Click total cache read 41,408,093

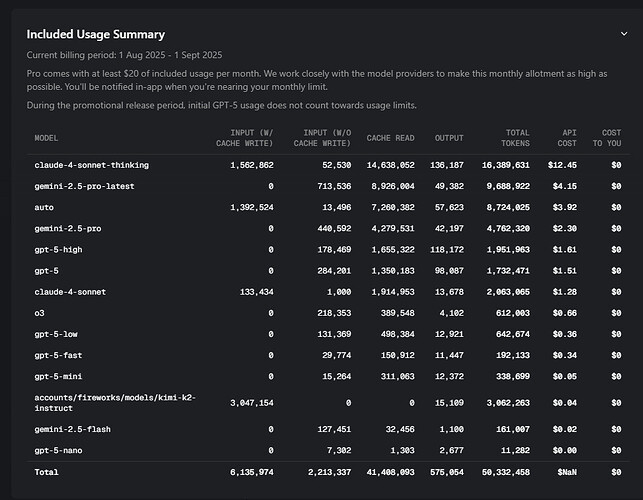(x=390, y=472)
